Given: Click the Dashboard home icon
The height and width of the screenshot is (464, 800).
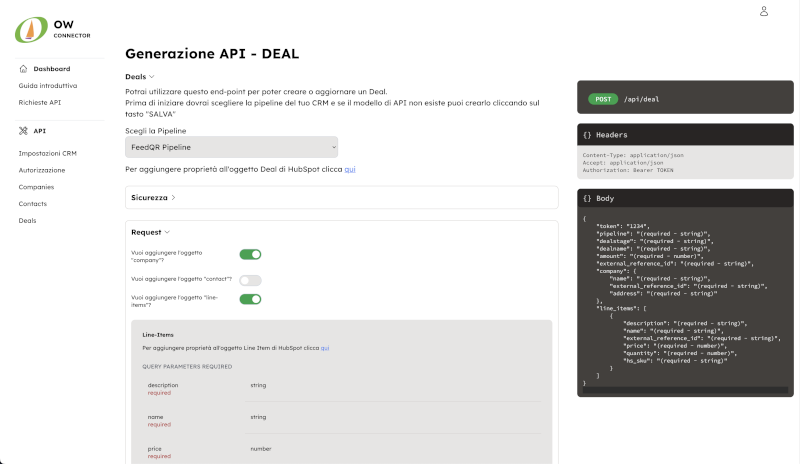Looking at the screenshot, I should (24, 69).
